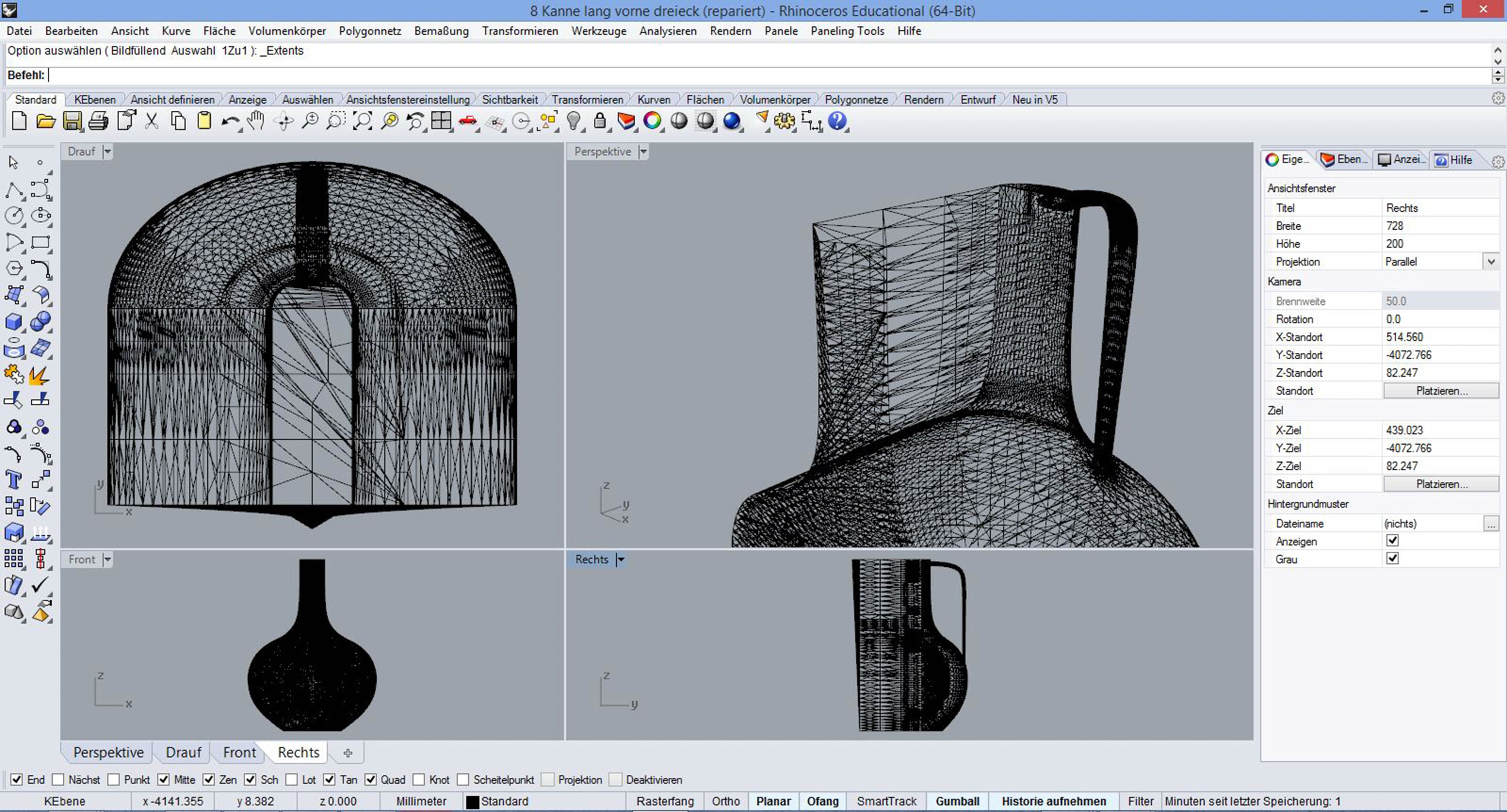
Task: Select the Circle tool in left toolbar
Action: (x=14, y=216)
